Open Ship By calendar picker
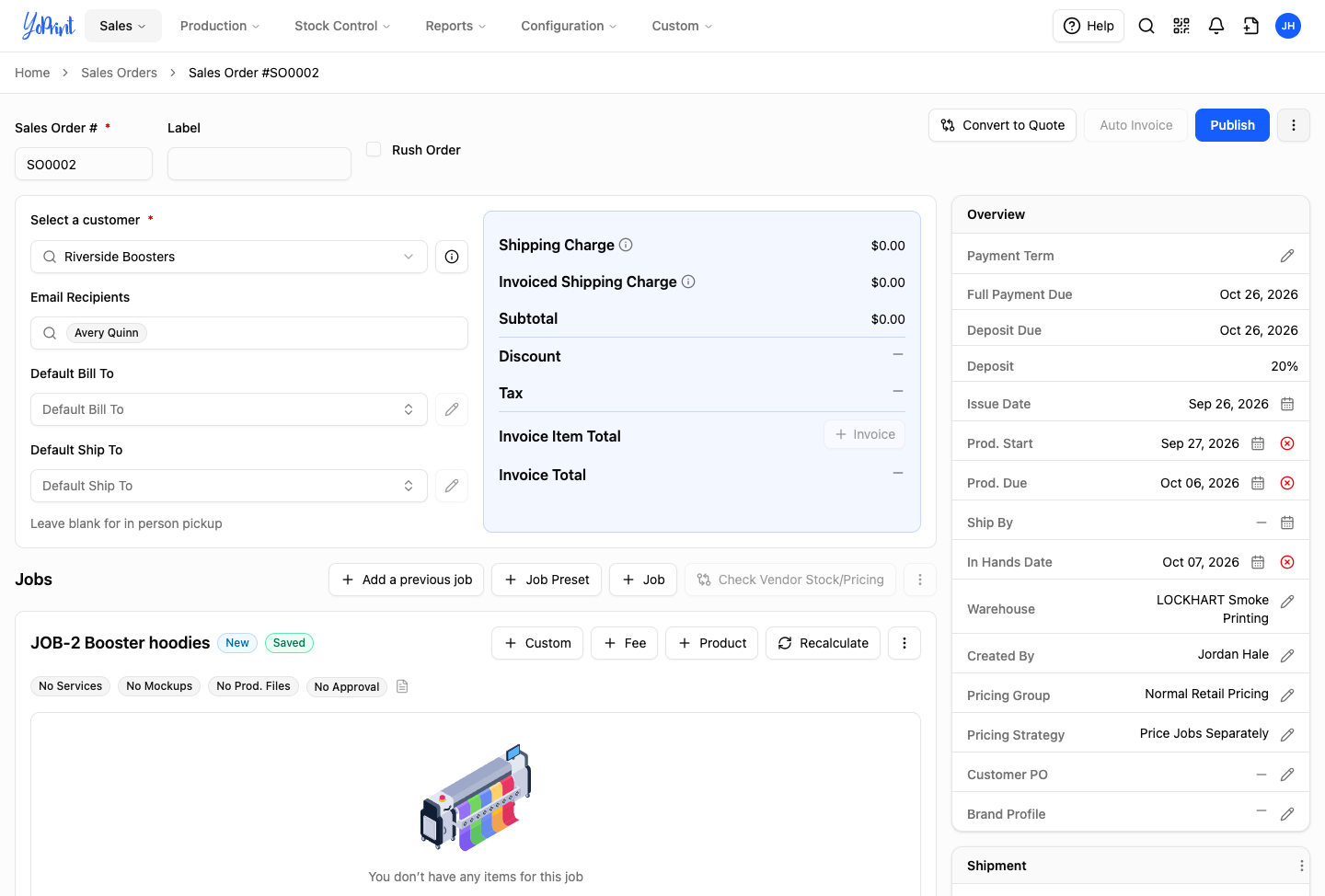 click(1287, 523)
